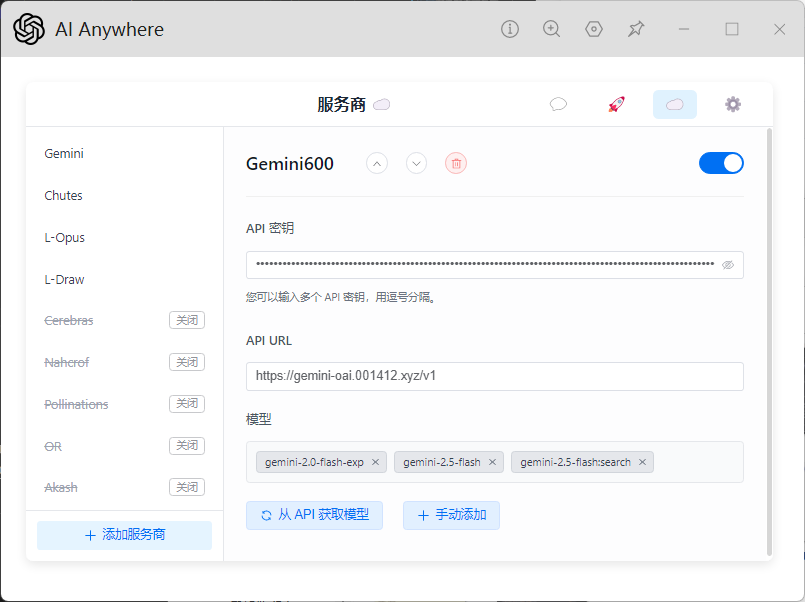Select the disabled Cerebras provider
The width and height of the screenshot is (805, 602).
(69, 321)
